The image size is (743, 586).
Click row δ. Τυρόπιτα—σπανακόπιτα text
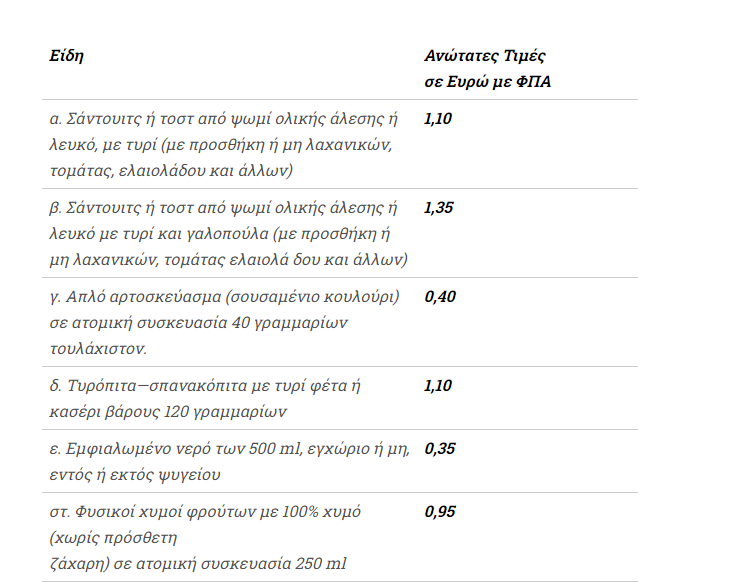click(205, 398)
